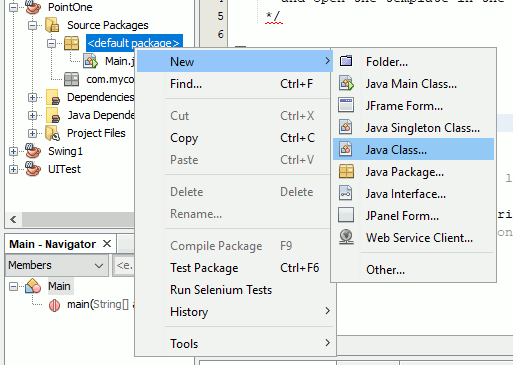Select main(String[]) entry in Navigator

coord(101,304)
